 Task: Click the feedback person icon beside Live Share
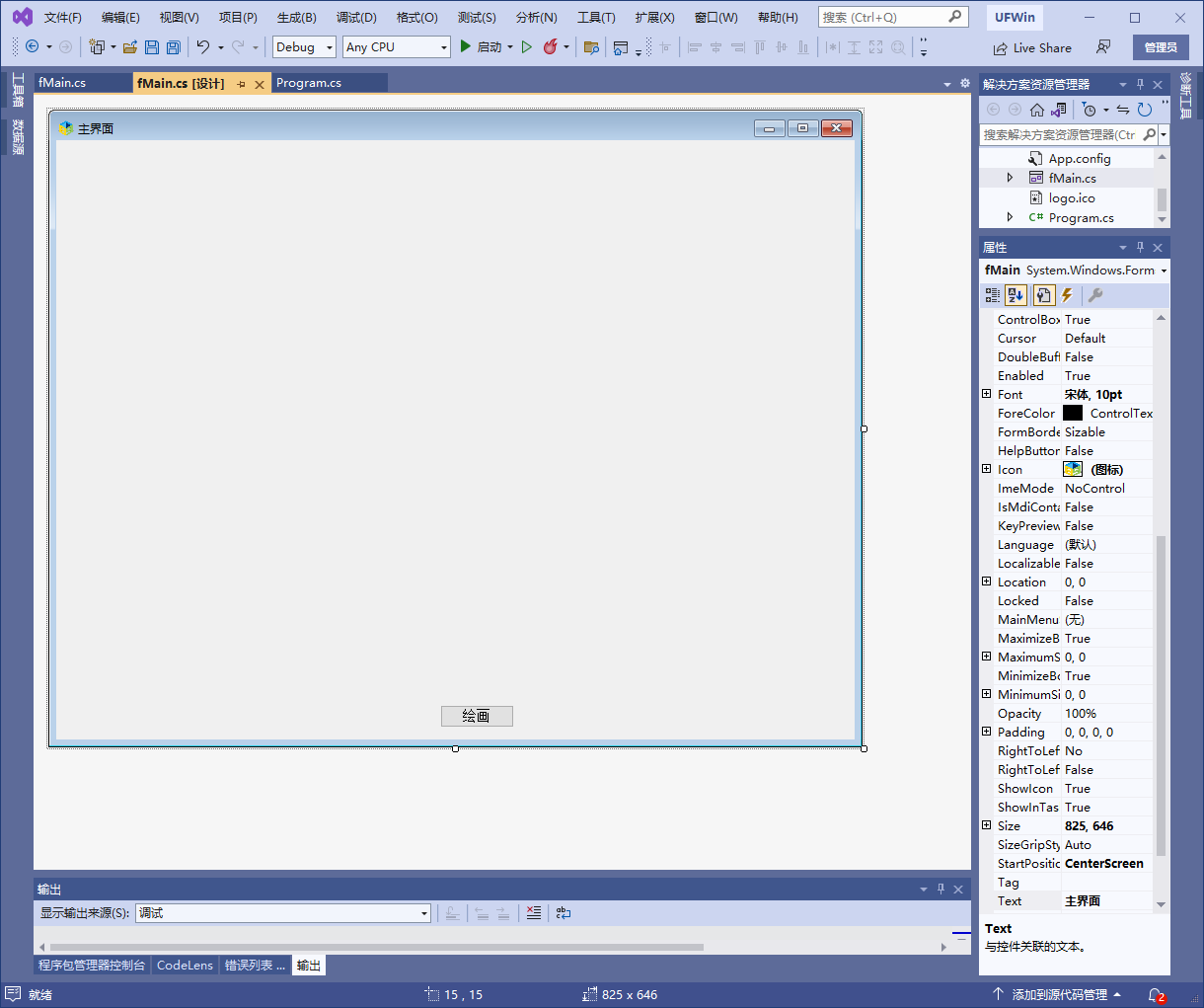1103,46
